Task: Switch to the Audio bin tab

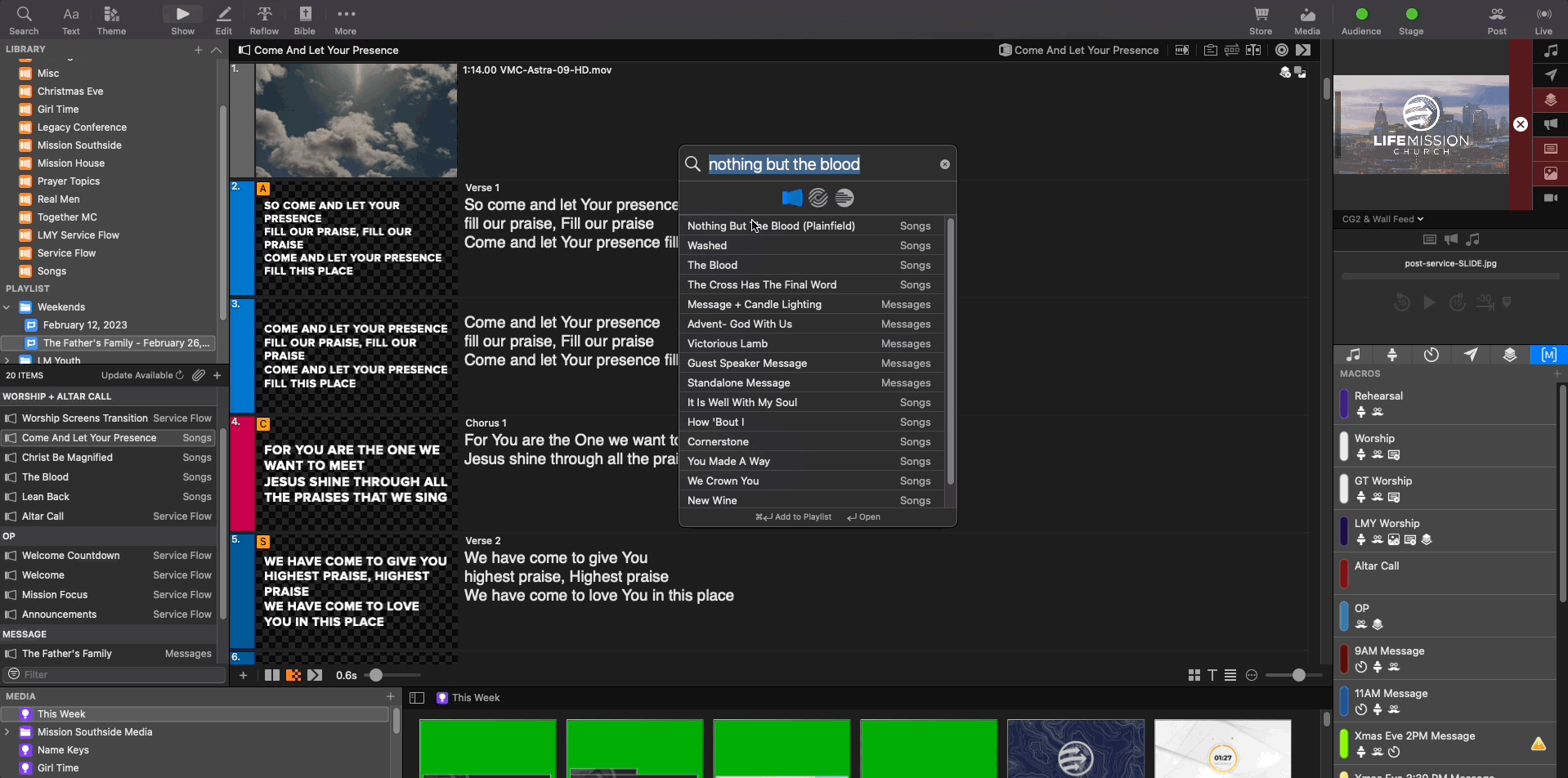Action: point(1354,355)
